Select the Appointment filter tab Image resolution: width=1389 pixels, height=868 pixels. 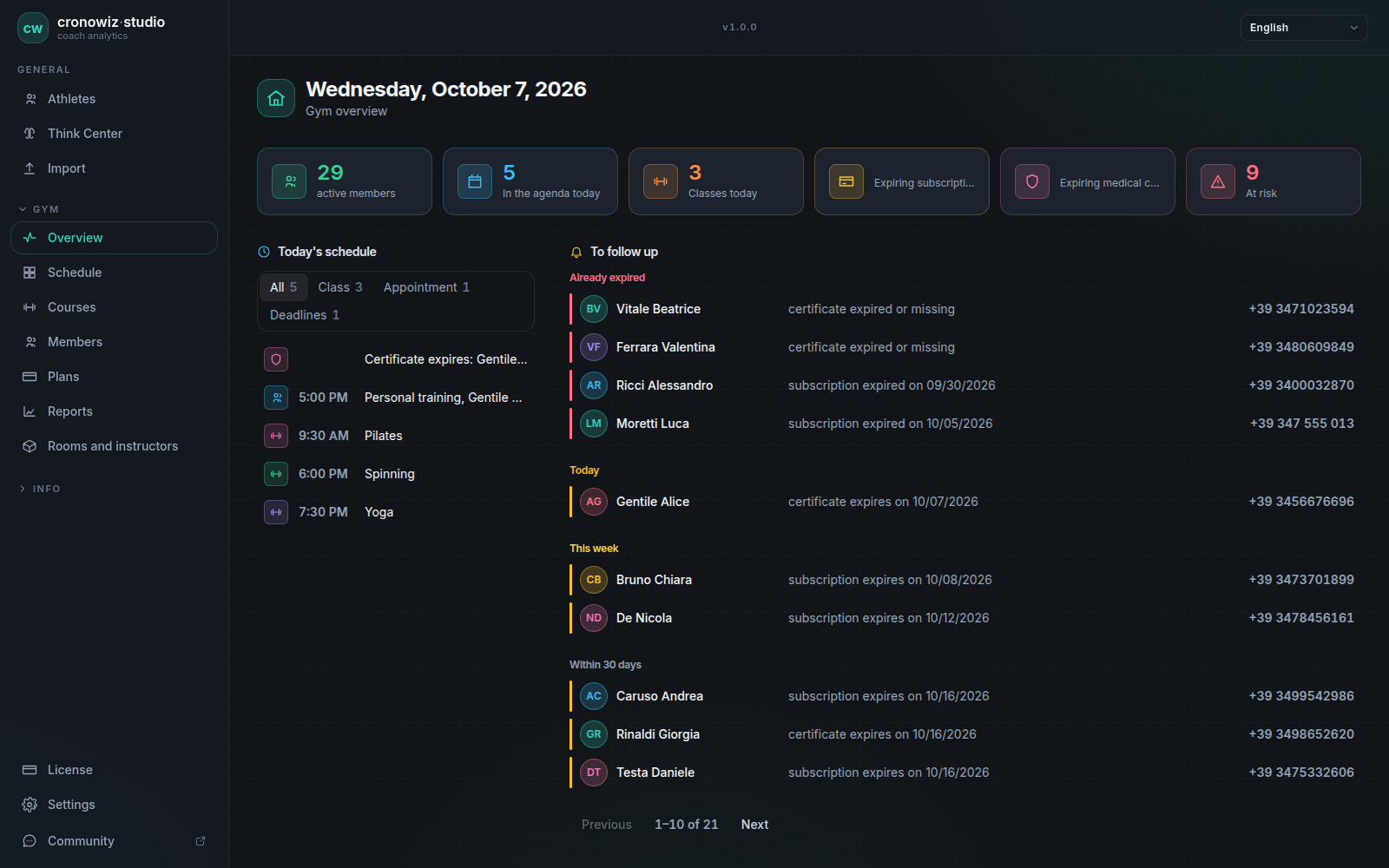426,287
